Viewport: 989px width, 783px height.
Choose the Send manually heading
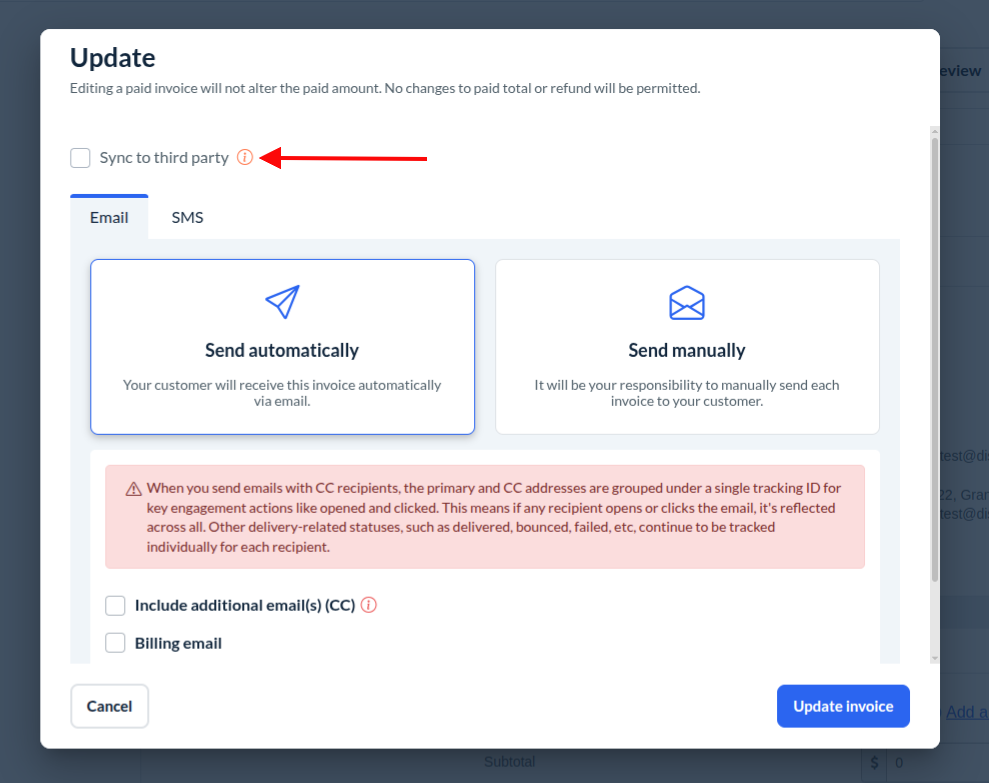click(x=687, y=350)
